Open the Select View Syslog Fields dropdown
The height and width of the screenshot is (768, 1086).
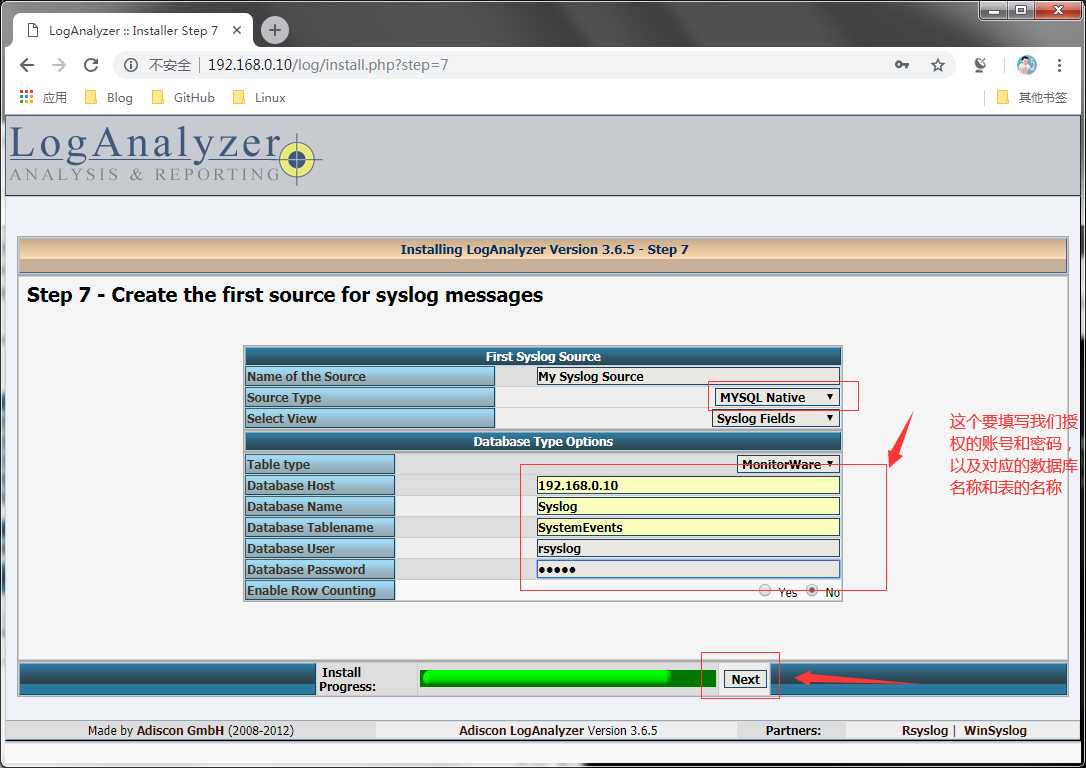pyautogui.click(x=775, y=418)
